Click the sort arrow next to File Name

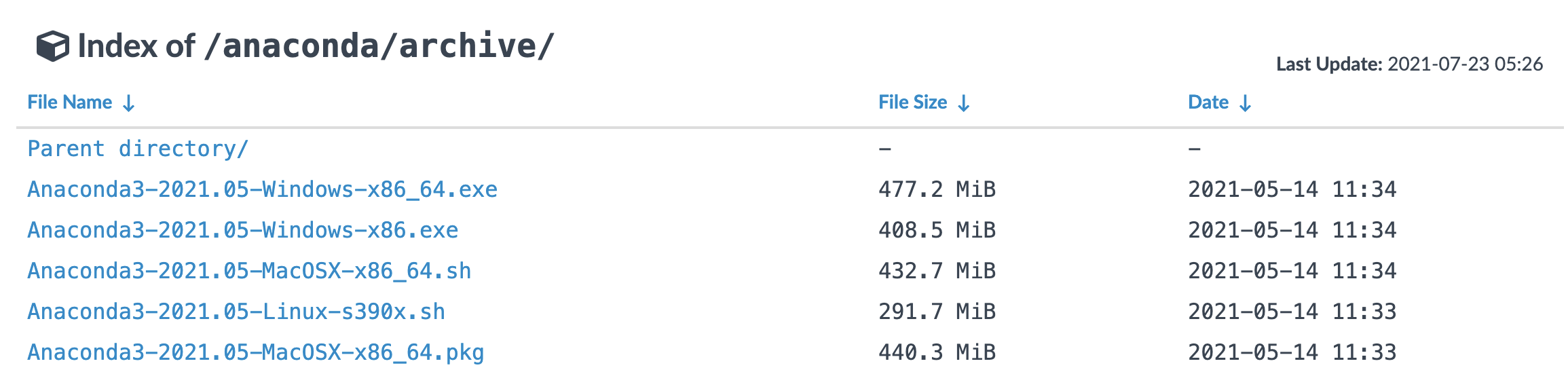[128, 103]
